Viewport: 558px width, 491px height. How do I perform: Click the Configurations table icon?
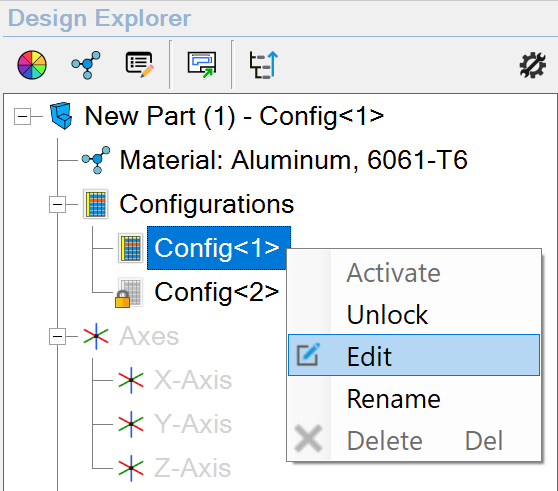click(96, 204)
